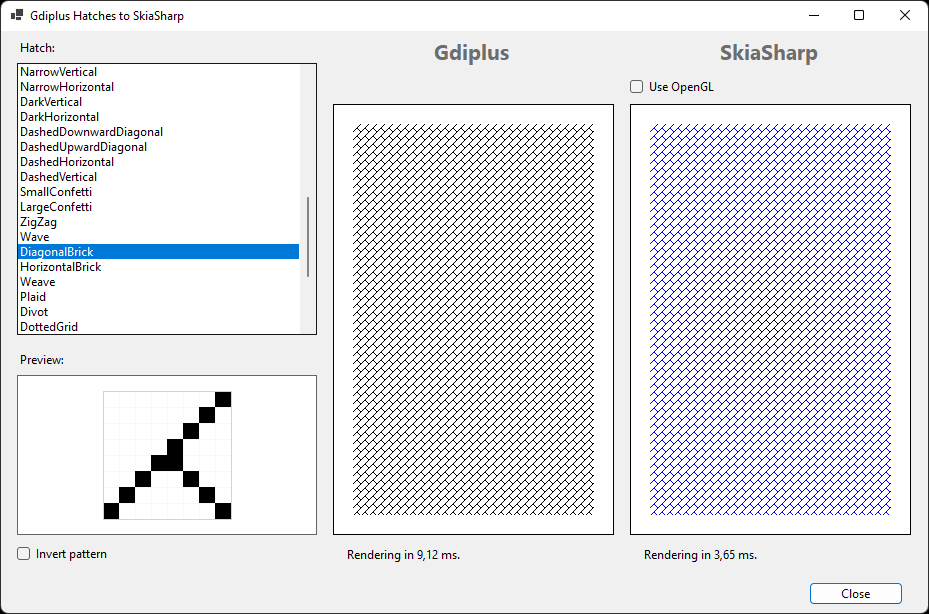
Task: Select NarrowHorizontal hatch entry
Action: [x=158, y=87]
